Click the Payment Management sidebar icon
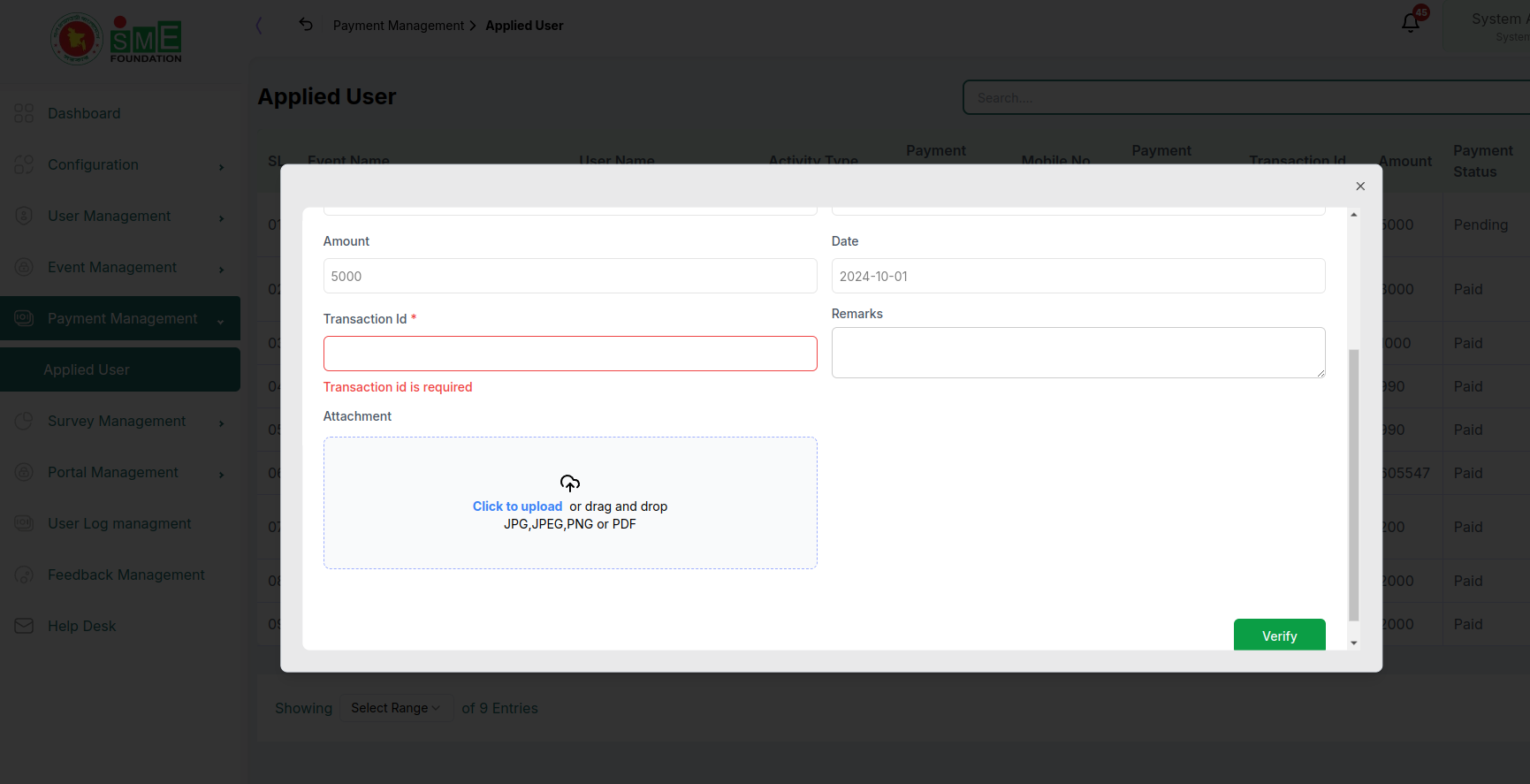The width and height of the screenshot is (1530, 784). click(24, 318)
